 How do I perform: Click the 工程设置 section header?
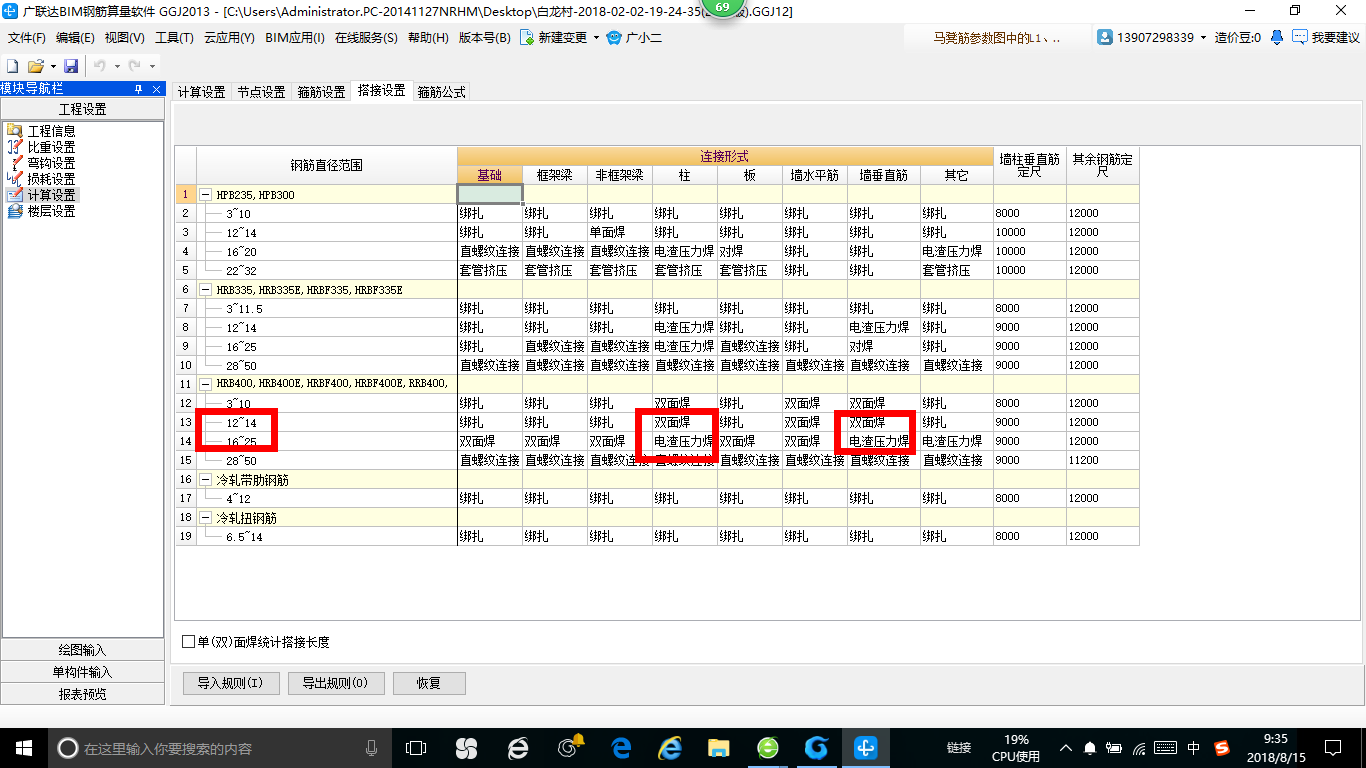[82, 109]
